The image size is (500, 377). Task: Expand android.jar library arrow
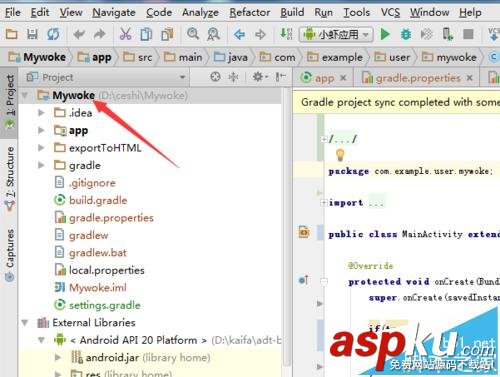point(58,357)
